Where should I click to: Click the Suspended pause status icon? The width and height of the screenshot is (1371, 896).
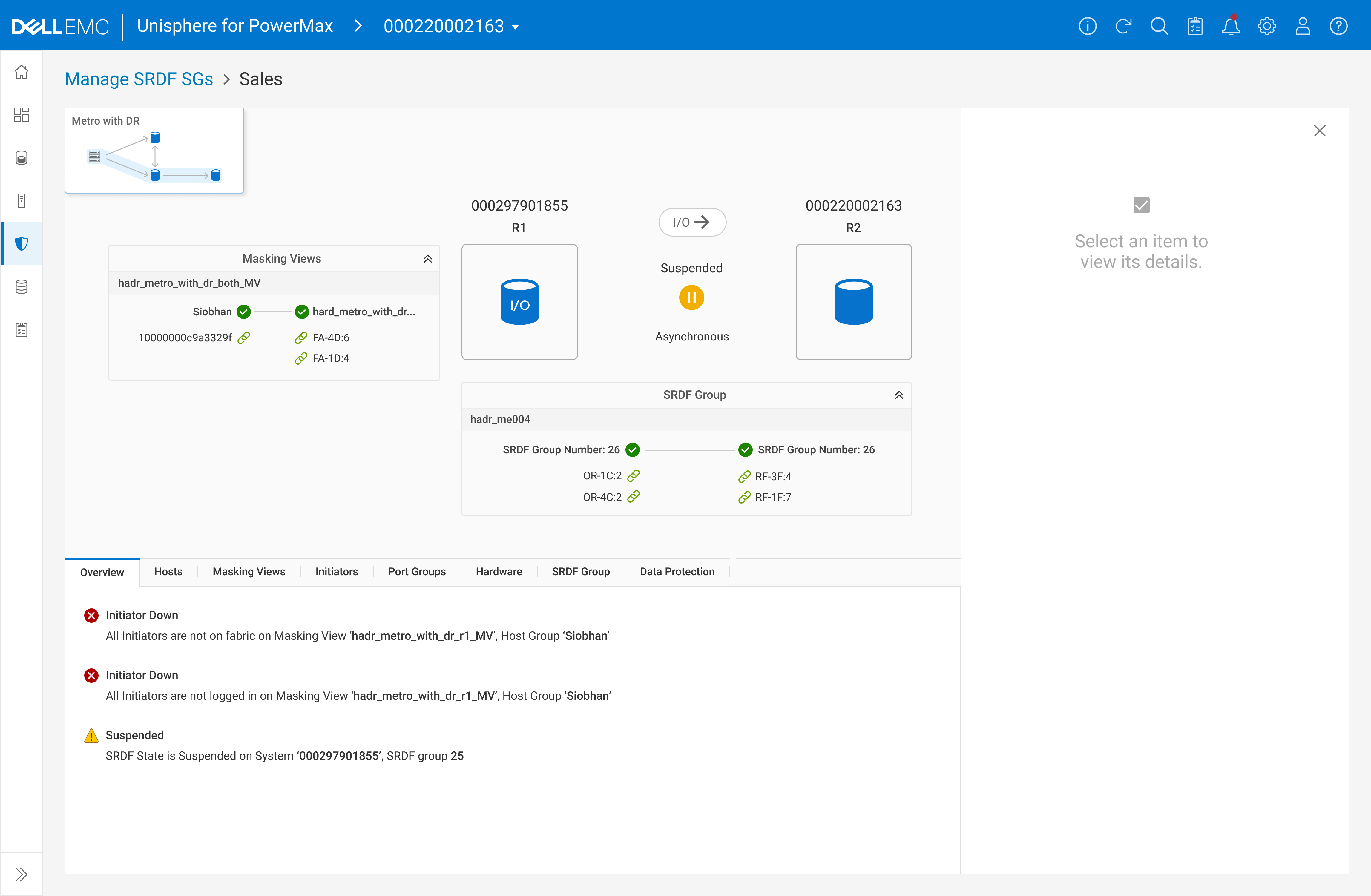[691, 298]
